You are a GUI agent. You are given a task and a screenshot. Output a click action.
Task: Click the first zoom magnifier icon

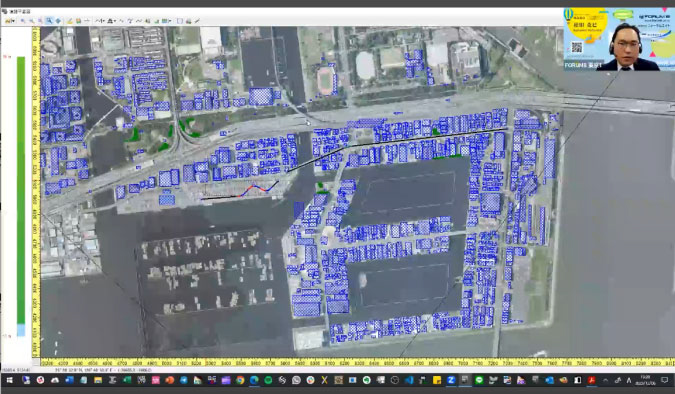[23, 21]
